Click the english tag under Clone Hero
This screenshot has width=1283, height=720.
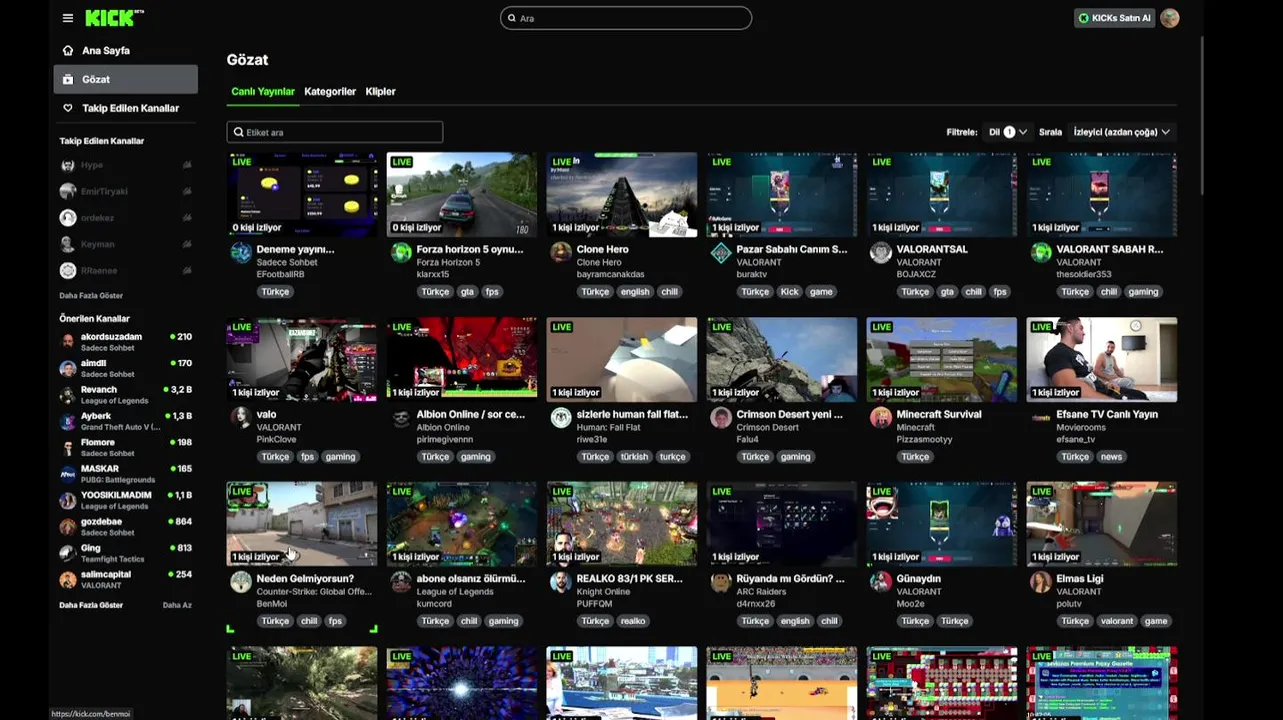tap(635, 292)
